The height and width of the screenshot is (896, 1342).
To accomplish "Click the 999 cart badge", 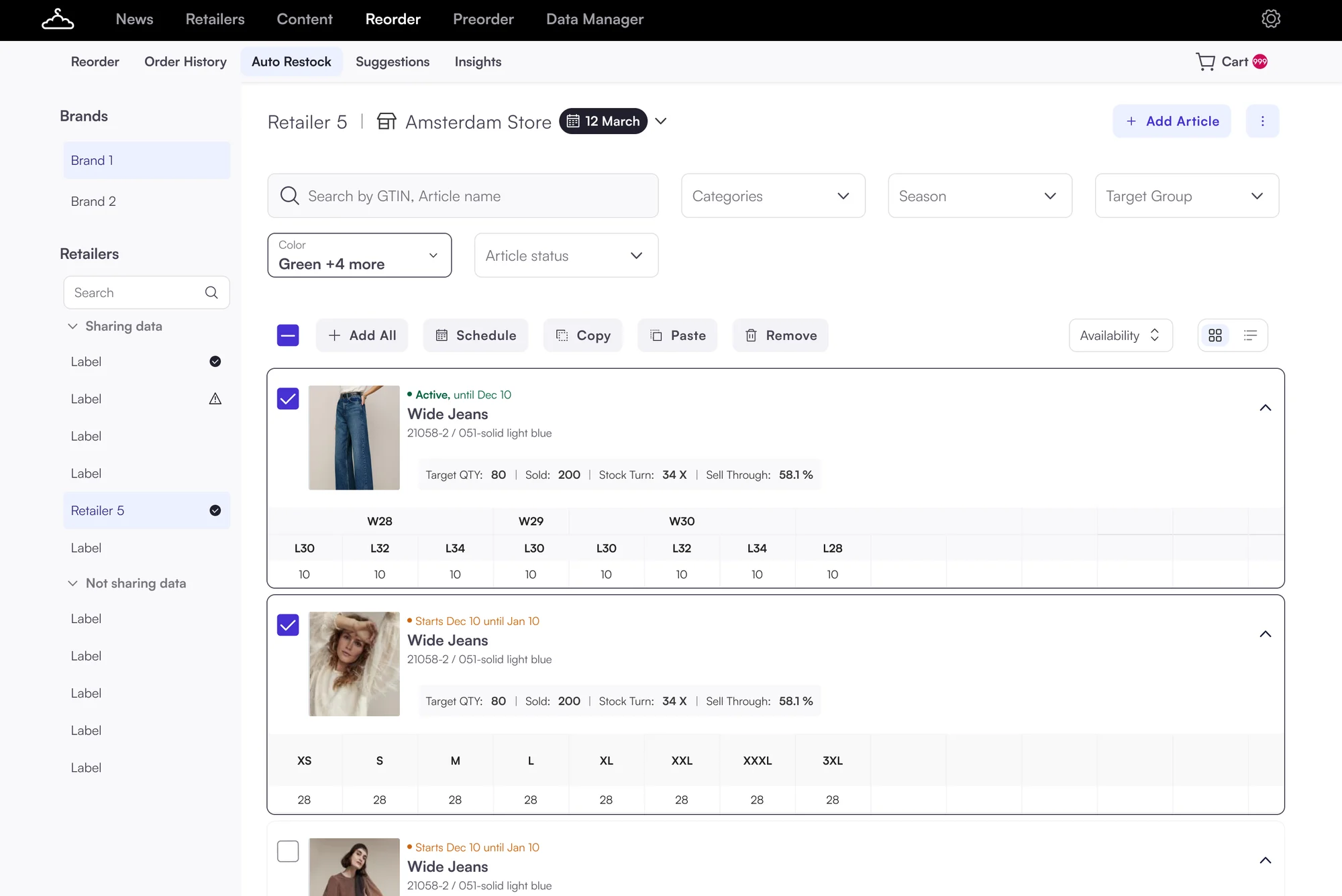I will pyautogui.click(x=1260, y=62).
